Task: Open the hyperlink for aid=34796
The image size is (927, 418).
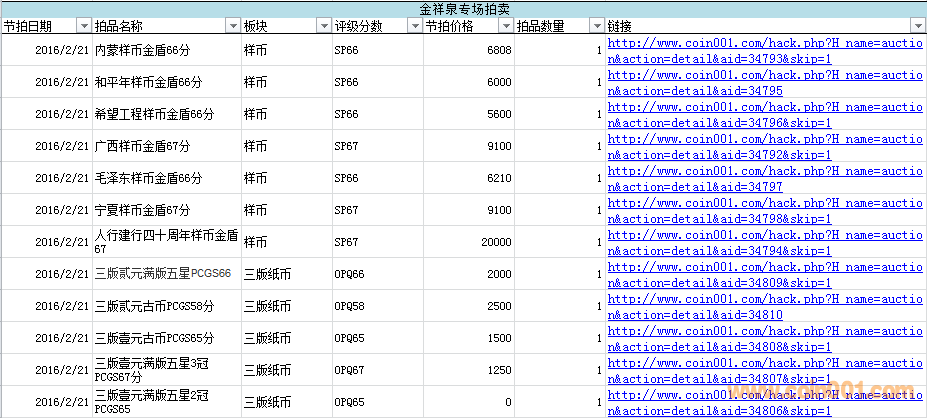Action: (x=765, y=115)
